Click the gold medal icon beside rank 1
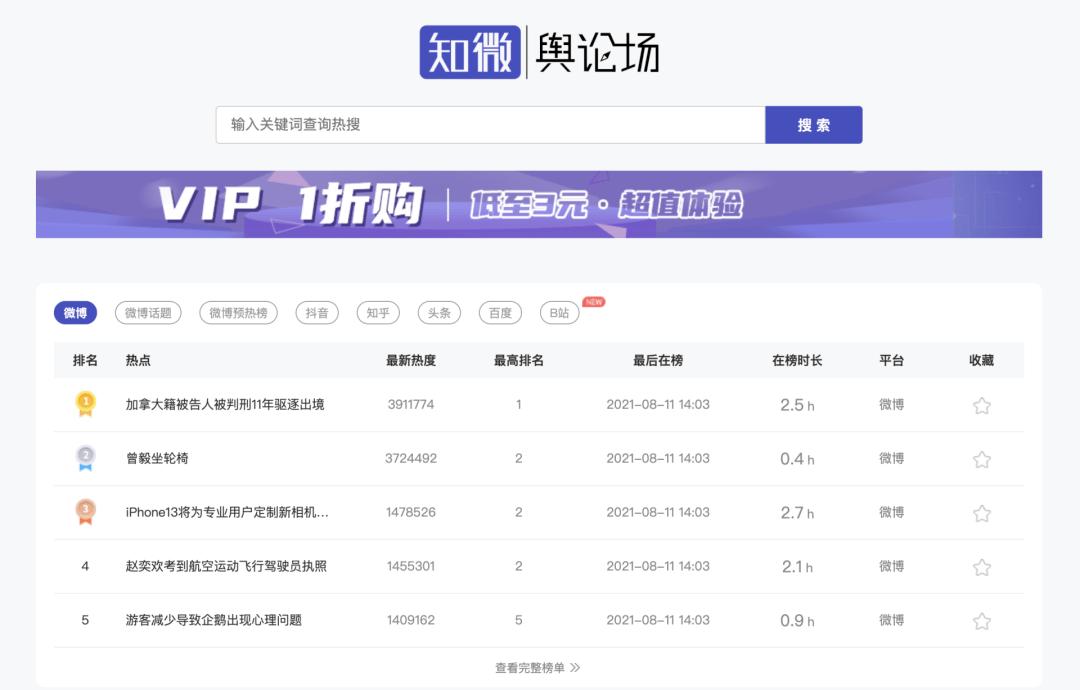Viewport: 1080px width, 690px height. click(x=86, y=405)
